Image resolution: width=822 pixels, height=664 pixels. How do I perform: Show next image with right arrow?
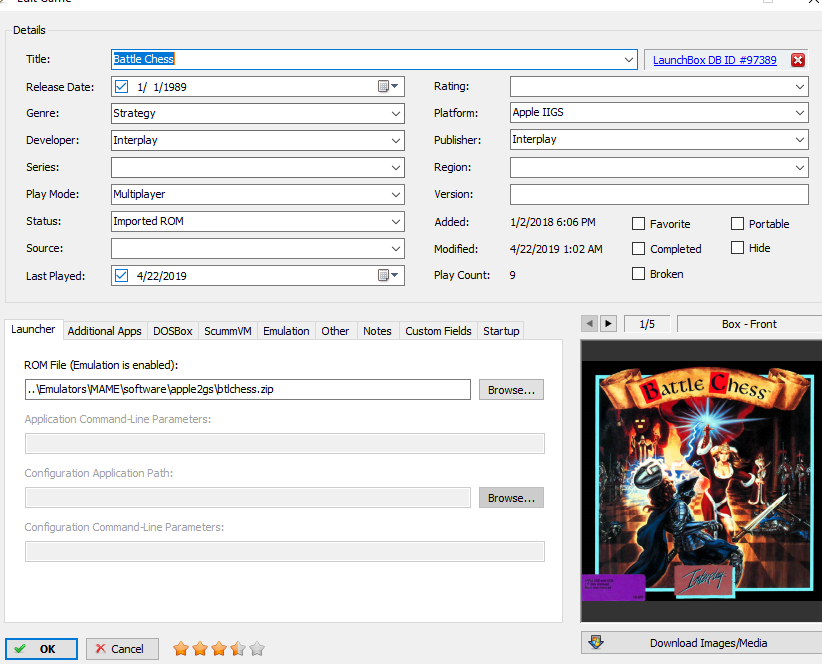pos(608,324)
